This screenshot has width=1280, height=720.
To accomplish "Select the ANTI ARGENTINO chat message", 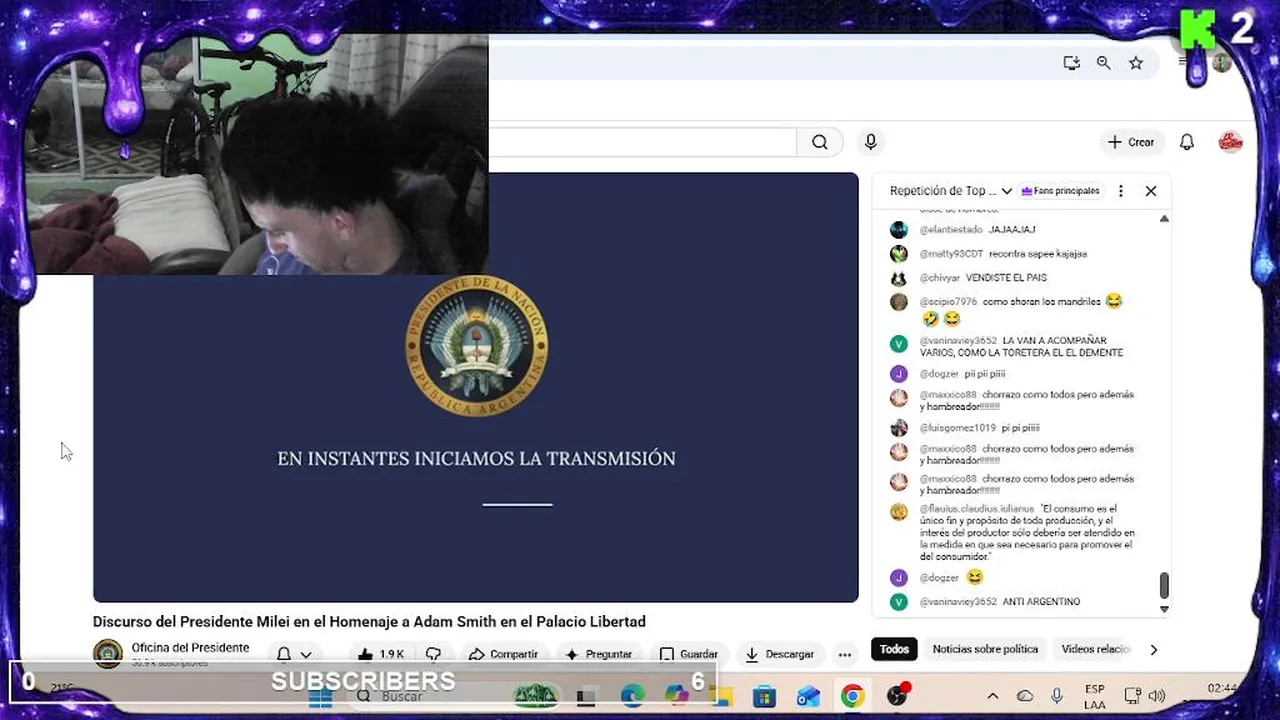I will coord(1041,602).
